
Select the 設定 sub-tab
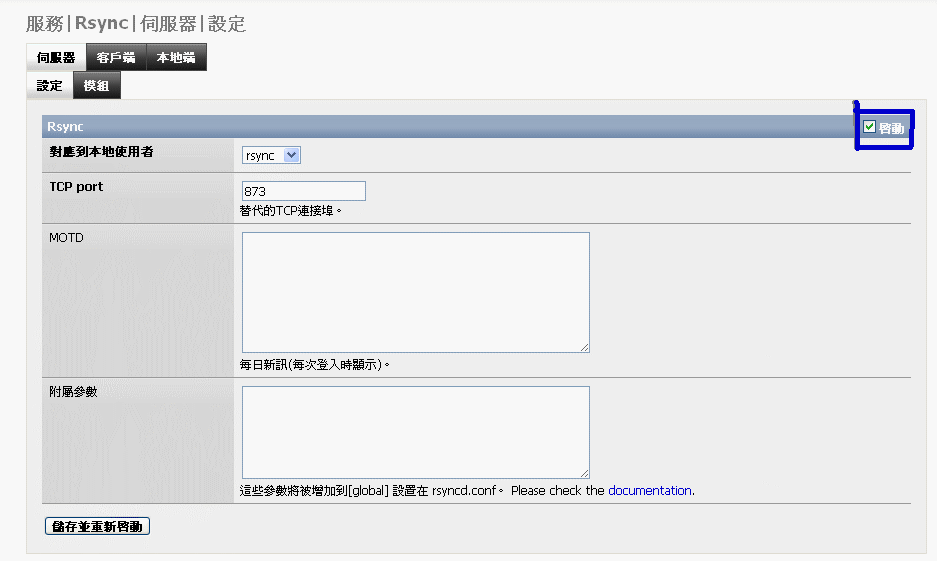(50, 85)
